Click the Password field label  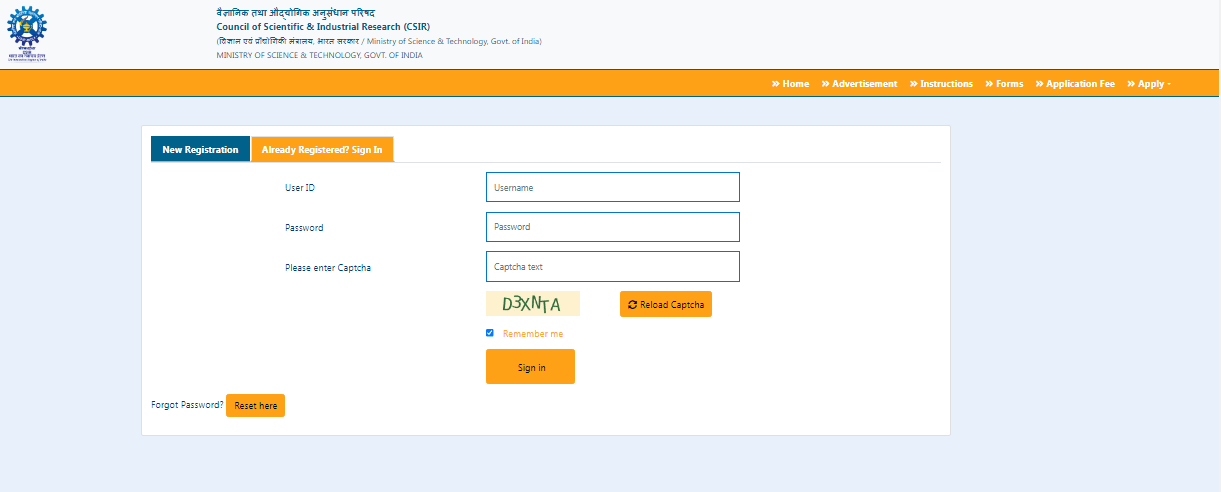pos(304,228)
